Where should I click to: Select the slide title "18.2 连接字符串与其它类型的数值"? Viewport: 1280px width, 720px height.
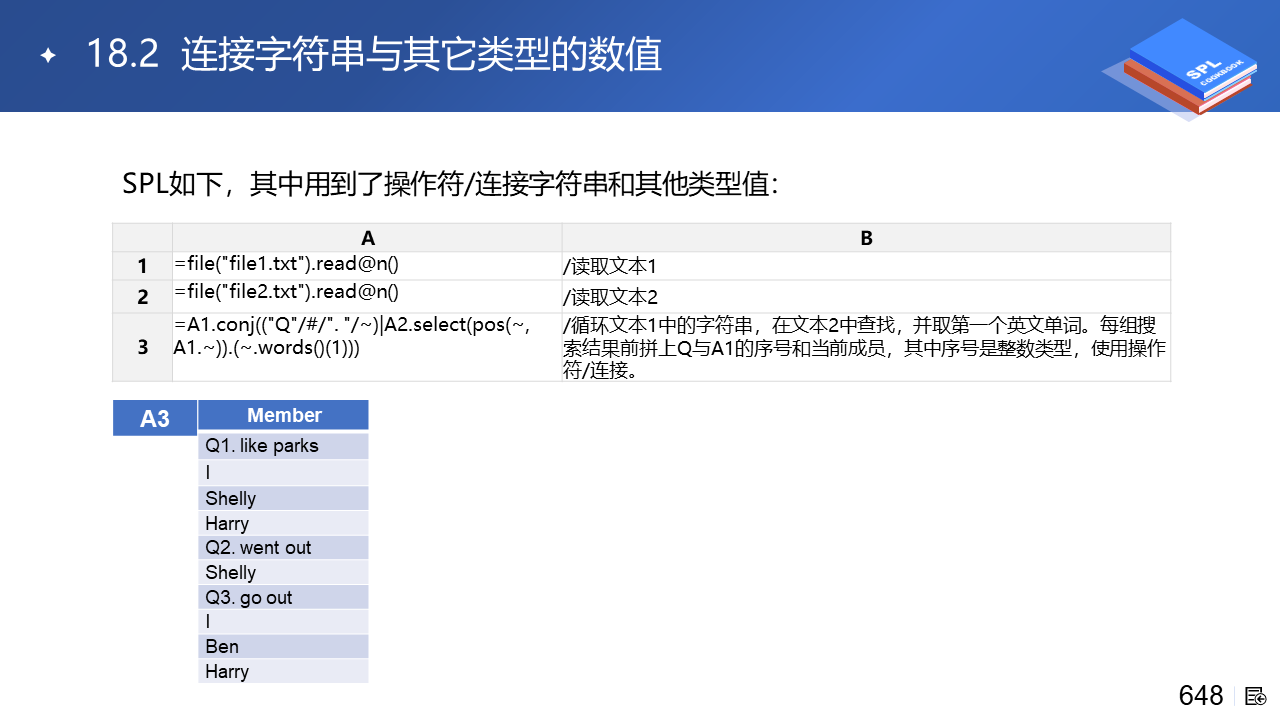(374, 55)
